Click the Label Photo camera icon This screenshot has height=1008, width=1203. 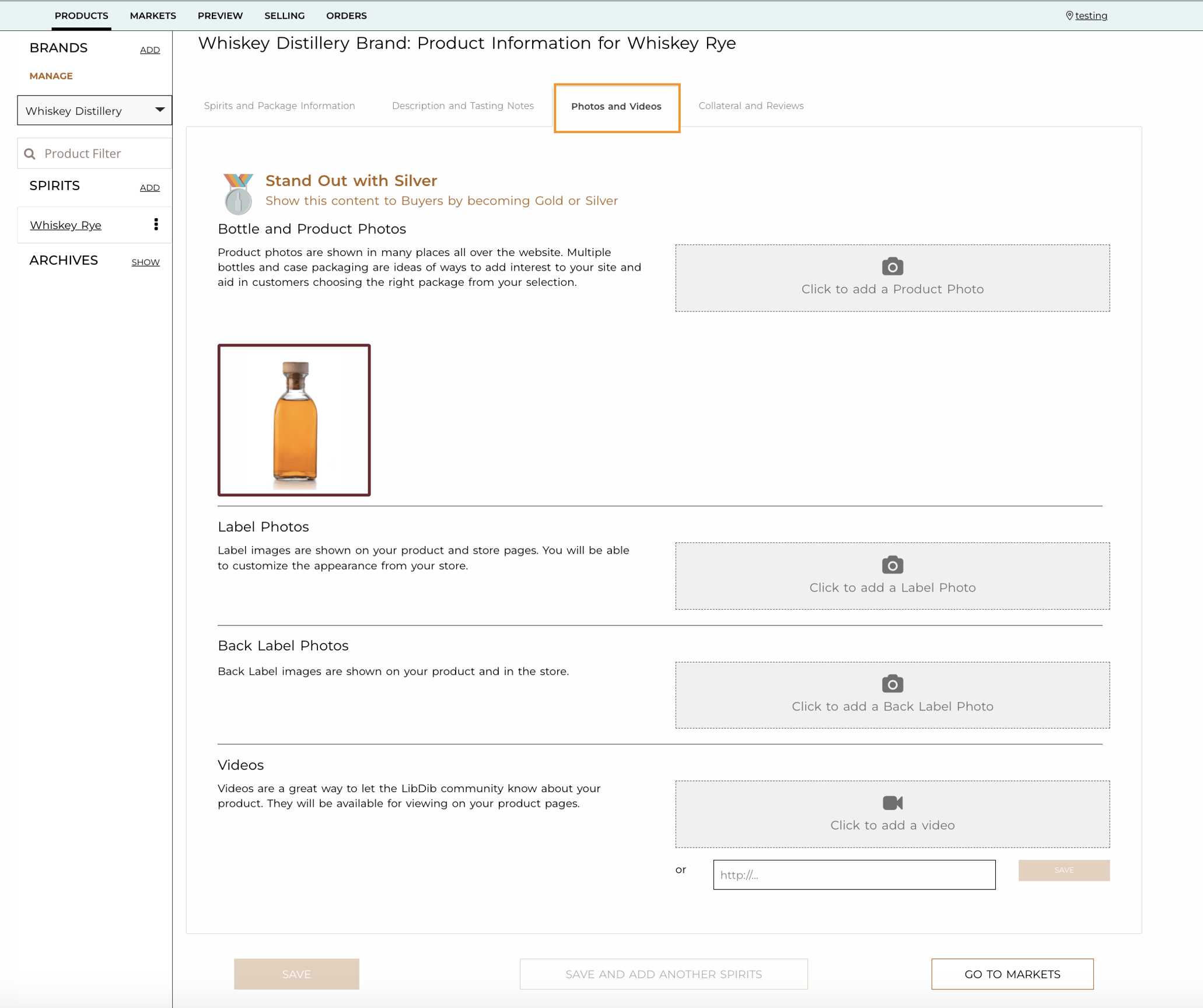pyautogui.click(x=892, y=564)
